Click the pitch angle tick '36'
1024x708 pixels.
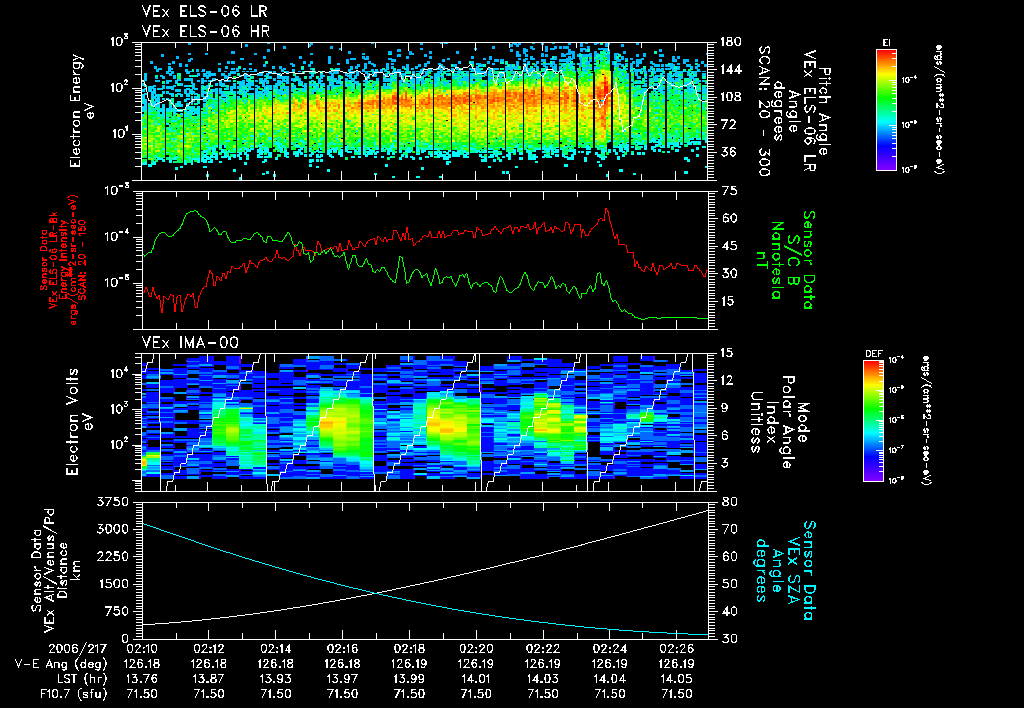(x=727, y=152)
